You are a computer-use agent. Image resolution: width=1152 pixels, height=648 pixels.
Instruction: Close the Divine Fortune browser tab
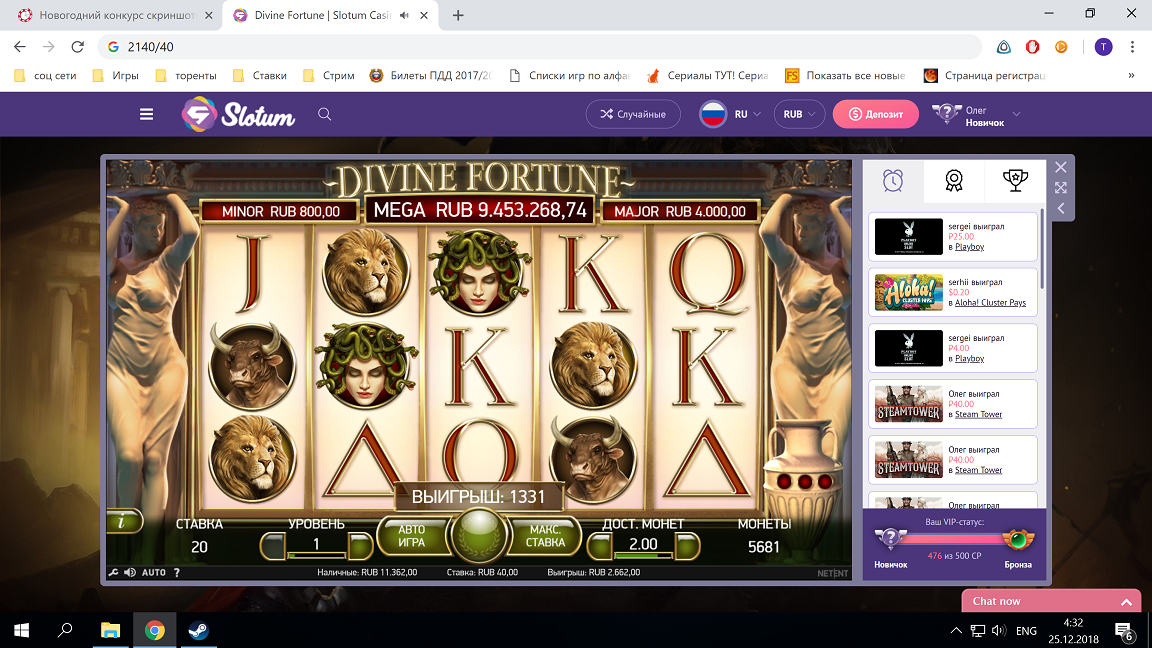[424, 15]
